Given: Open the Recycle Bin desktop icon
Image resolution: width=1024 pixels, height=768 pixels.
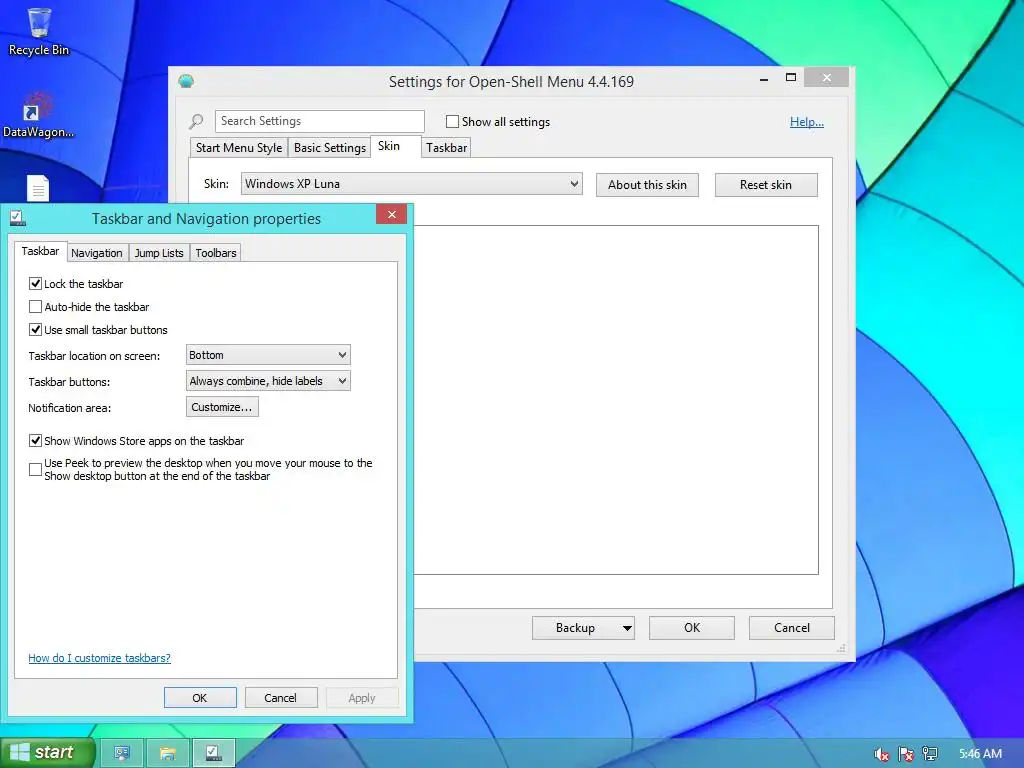Looking at the screenshot, I should (39, 31).
